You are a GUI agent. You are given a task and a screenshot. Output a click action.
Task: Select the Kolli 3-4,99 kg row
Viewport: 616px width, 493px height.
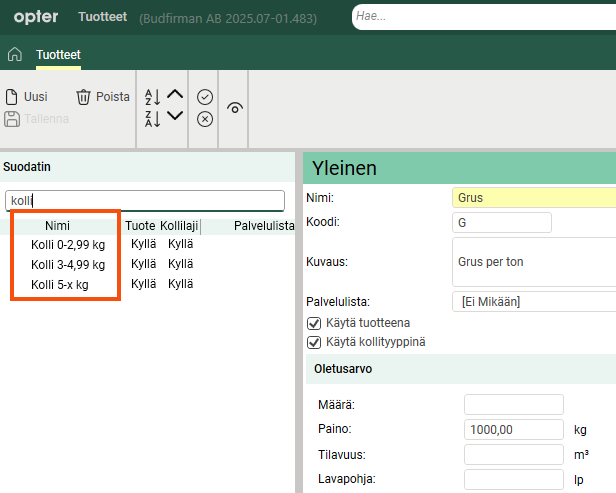pos(67,264)
